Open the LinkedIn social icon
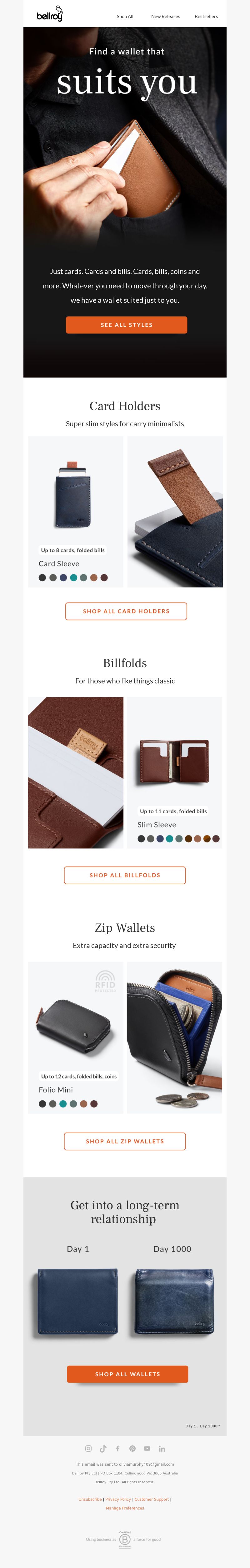The image size is (250, 1568). point(162,1449)
